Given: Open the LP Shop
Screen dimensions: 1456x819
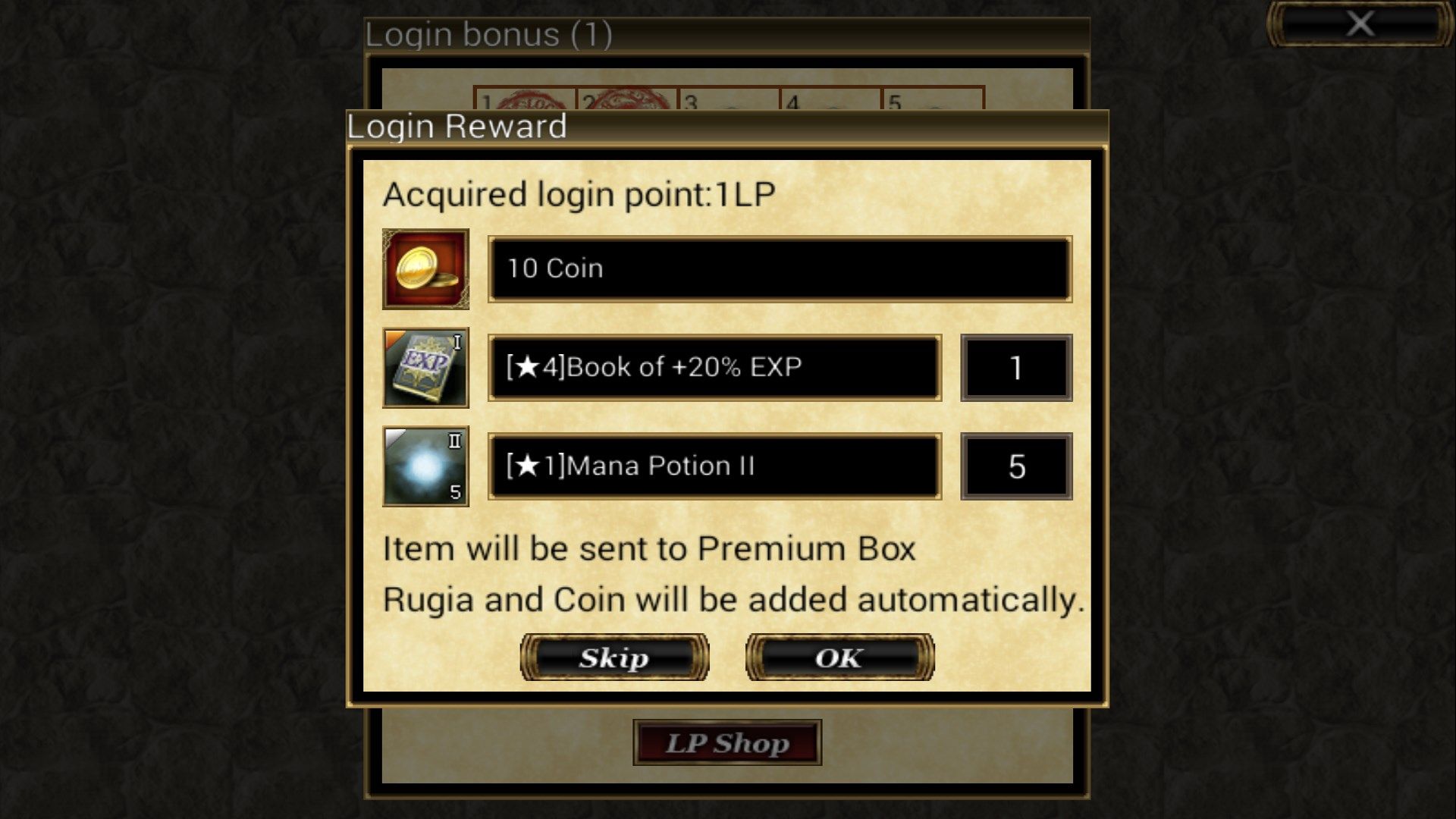Looking at the screenshot, I should 727,742.
